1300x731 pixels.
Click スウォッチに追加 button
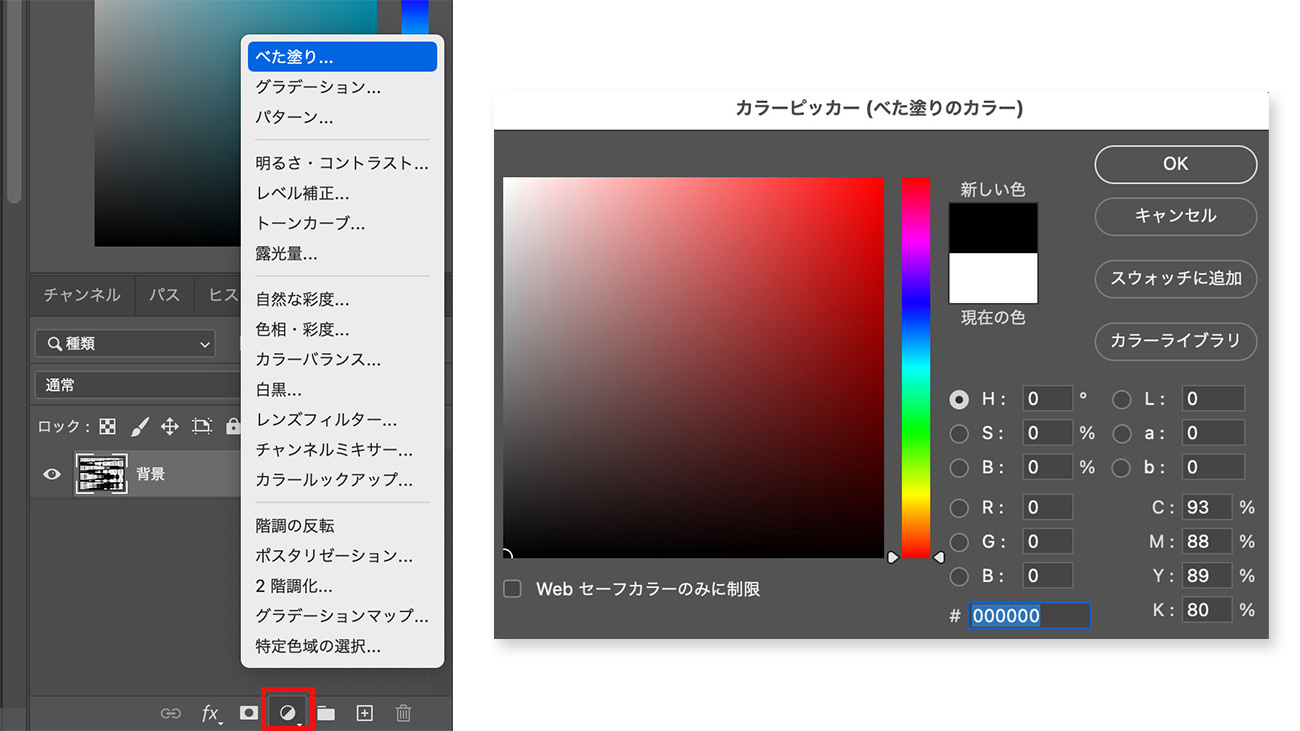click(1176, 278)
